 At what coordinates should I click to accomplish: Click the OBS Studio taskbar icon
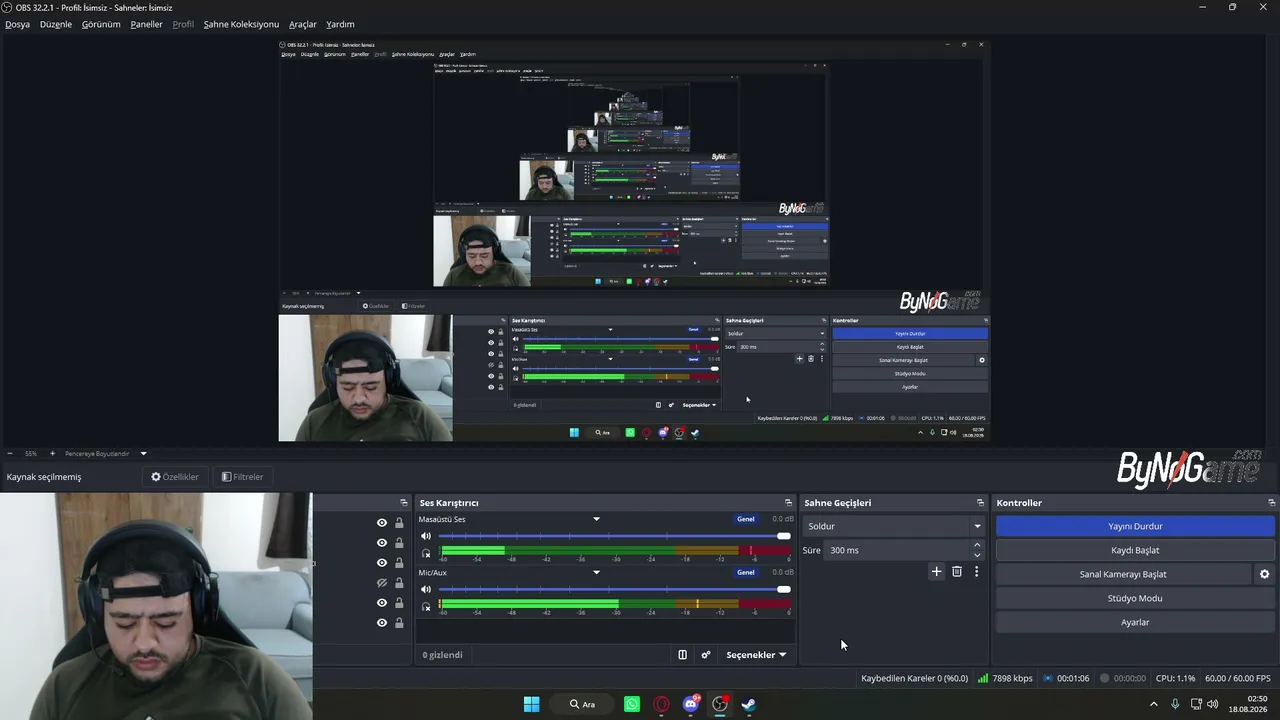click(x=720, y=704)
